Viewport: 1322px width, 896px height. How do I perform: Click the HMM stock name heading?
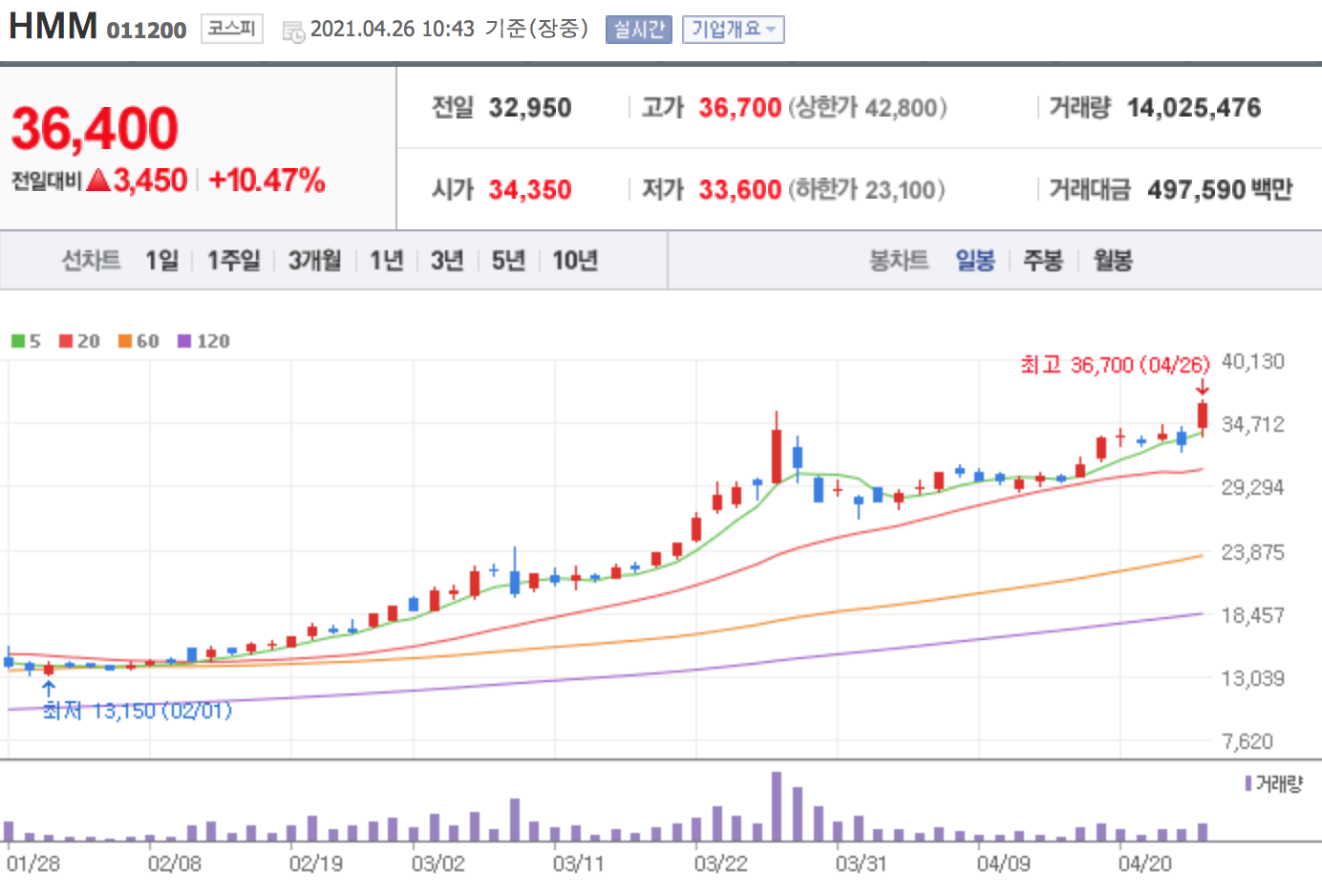click(53, 26)
